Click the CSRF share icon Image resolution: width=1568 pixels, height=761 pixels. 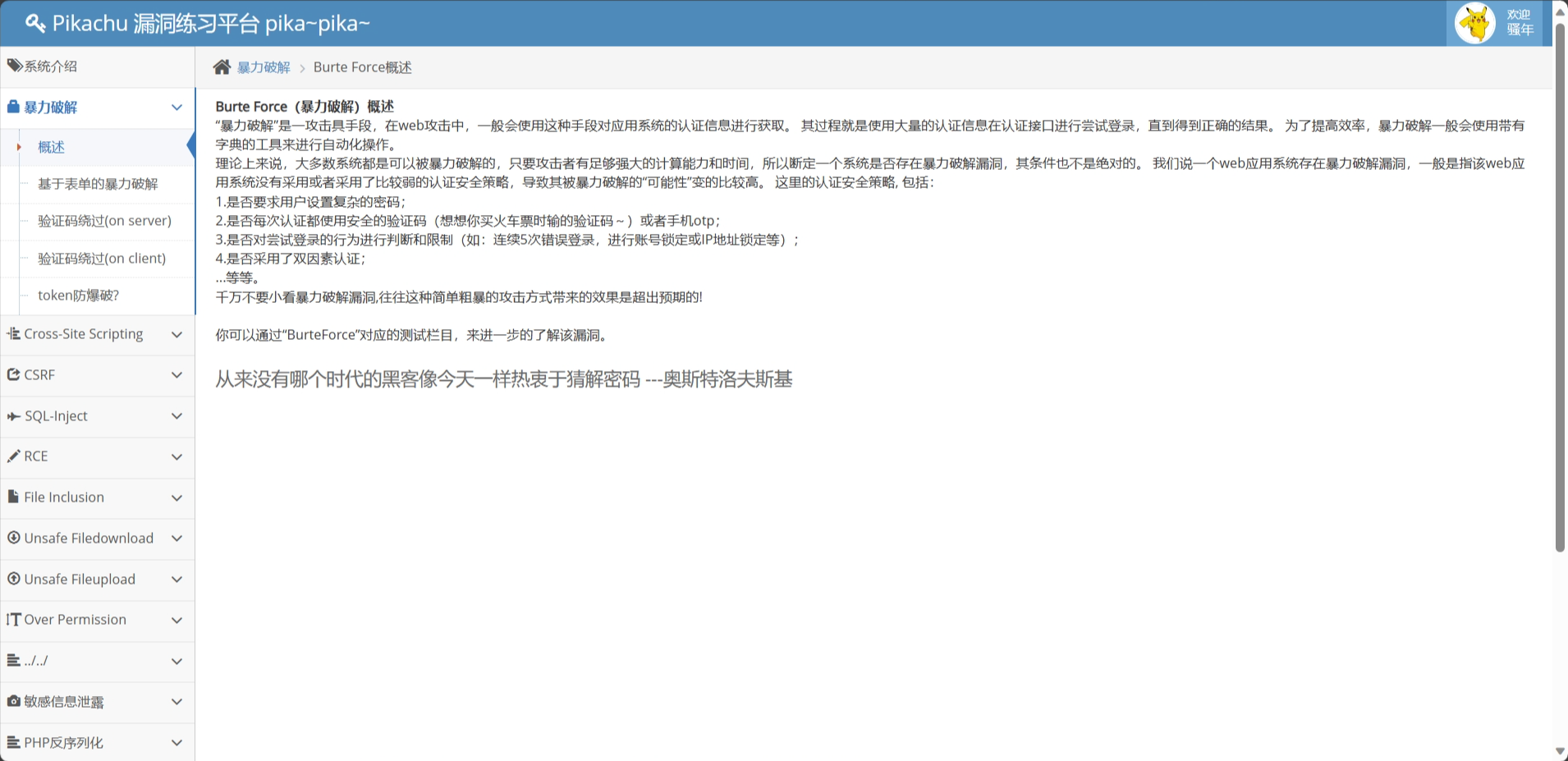(x=13, y=374)
